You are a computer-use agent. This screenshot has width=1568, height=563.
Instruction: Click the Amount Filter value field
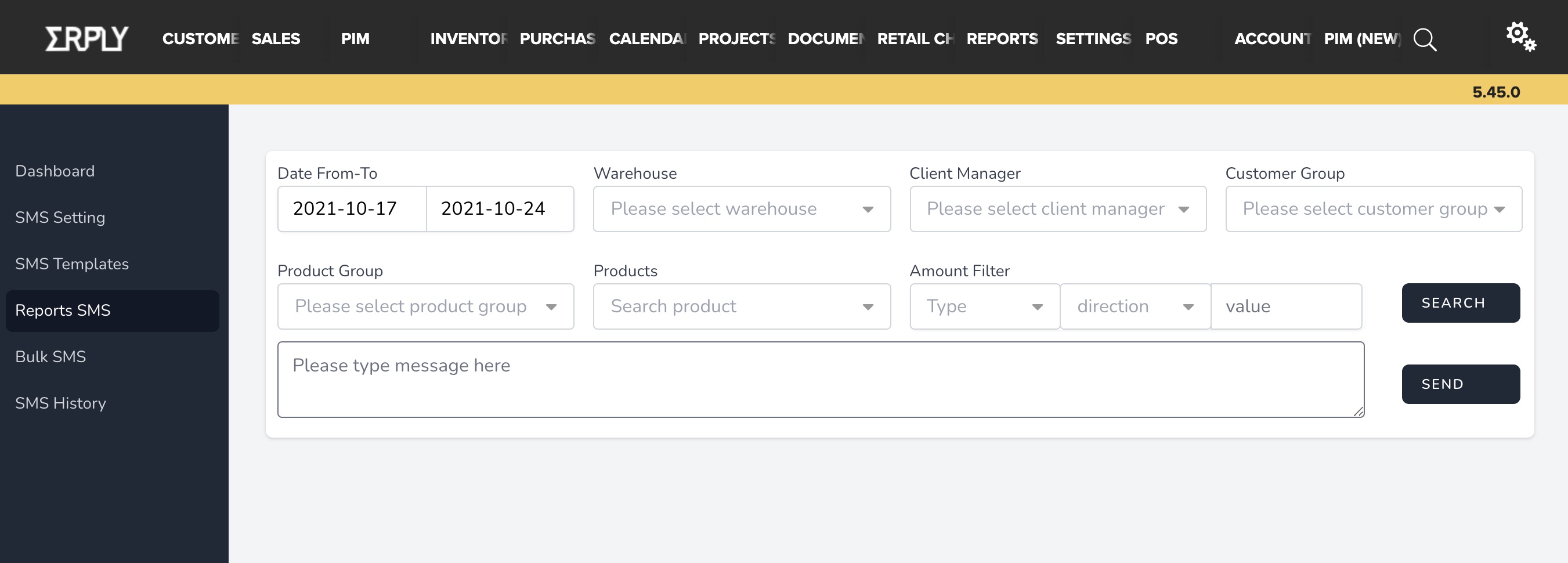(x=1285, y=306)
